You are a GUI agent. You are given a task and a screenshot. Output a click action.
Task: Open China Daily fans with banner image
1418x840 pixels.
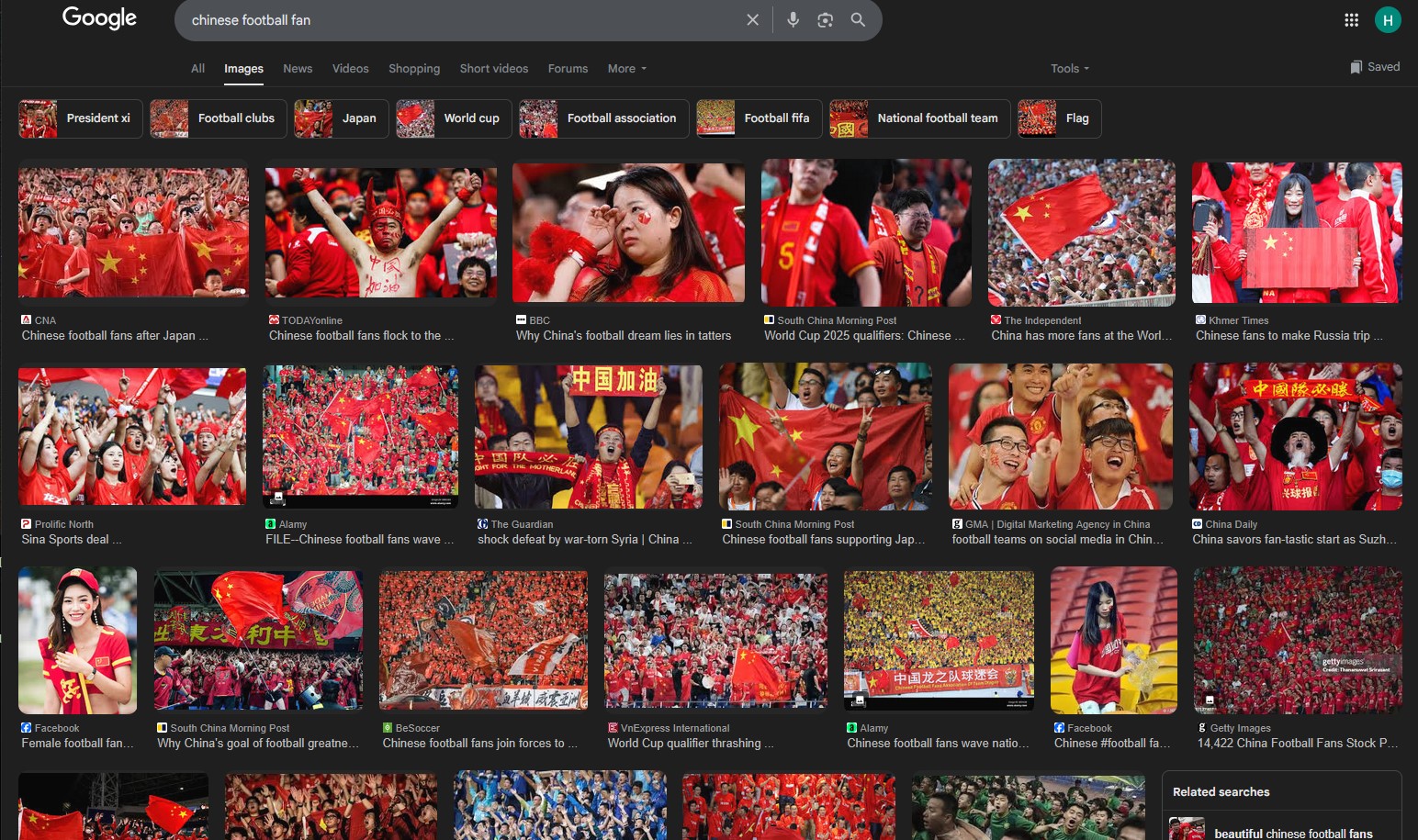click(x=1296, y=436)
